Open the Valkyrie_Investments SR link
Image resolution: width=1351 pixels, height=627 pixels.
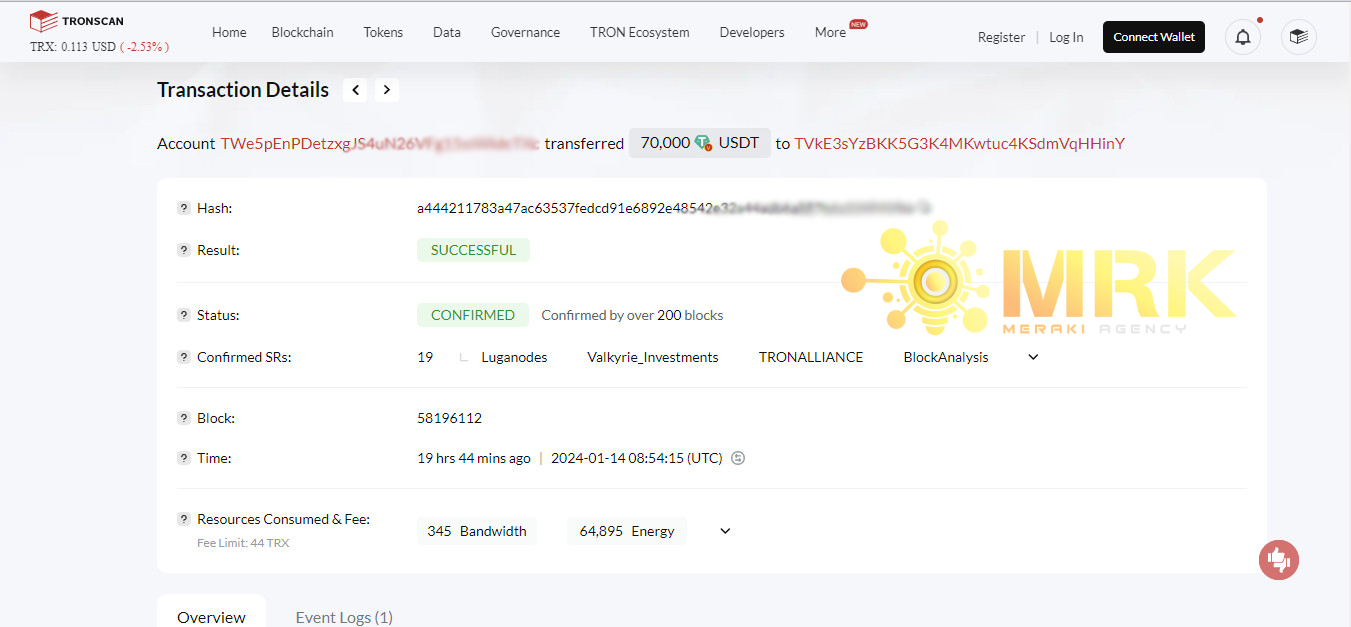click(653, 357)
